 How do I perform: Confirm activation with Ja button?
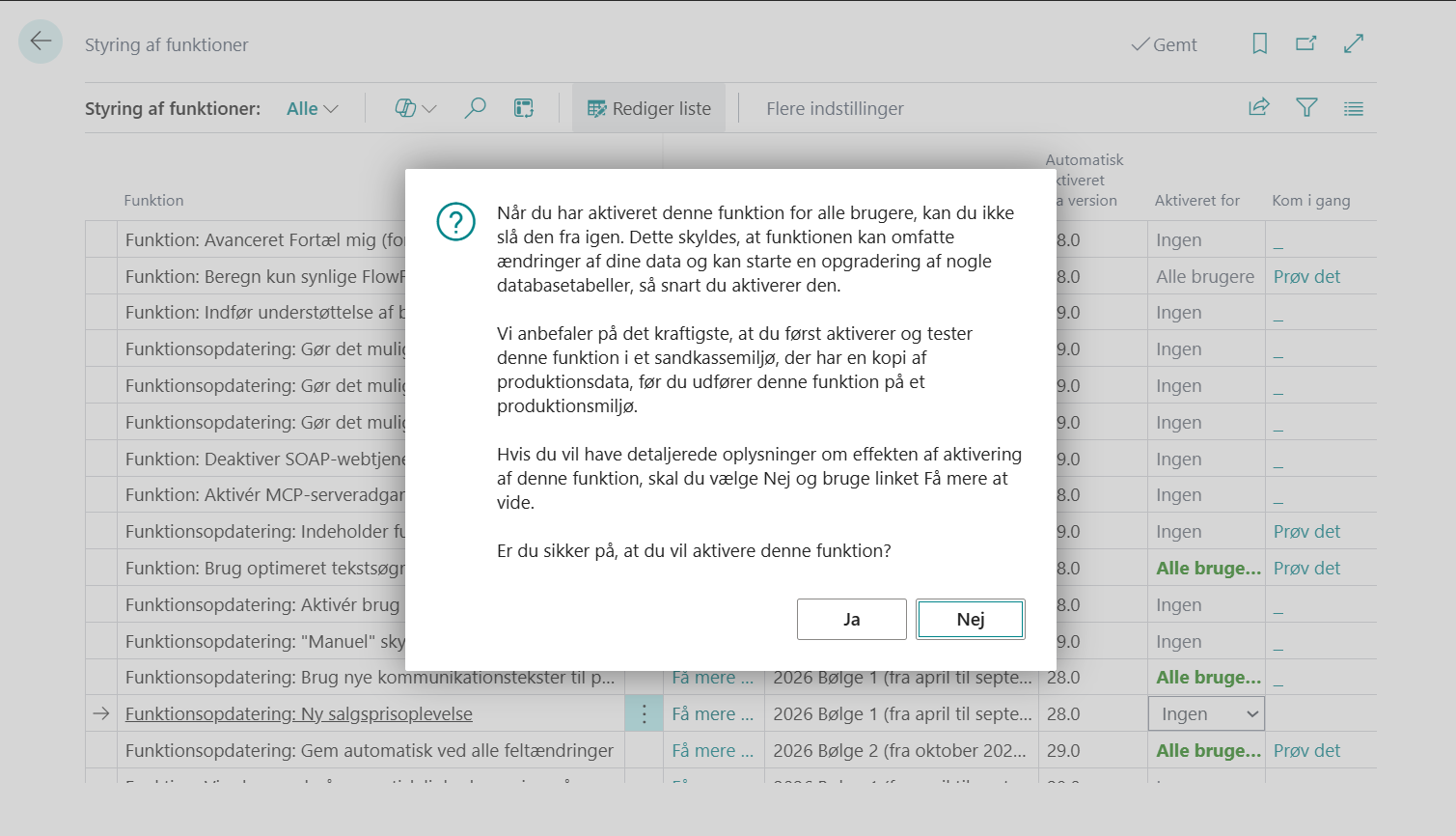click(851, 620)
